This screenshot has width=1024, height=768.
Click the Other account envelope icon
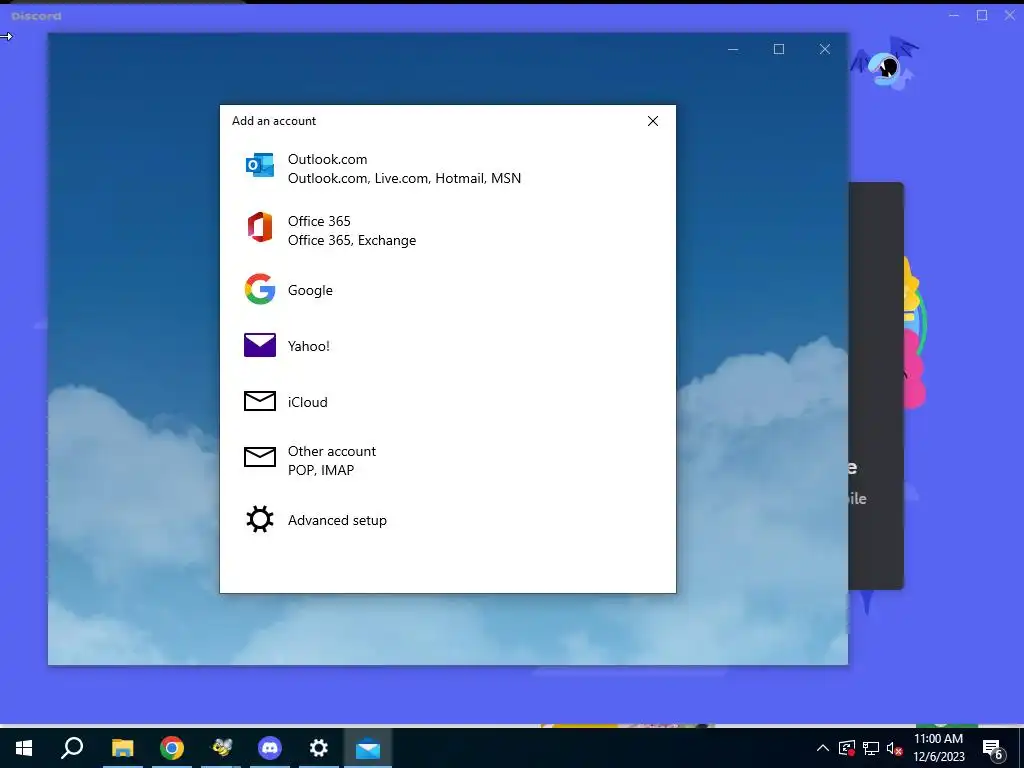pyautogui.click(x=259, y=456)
